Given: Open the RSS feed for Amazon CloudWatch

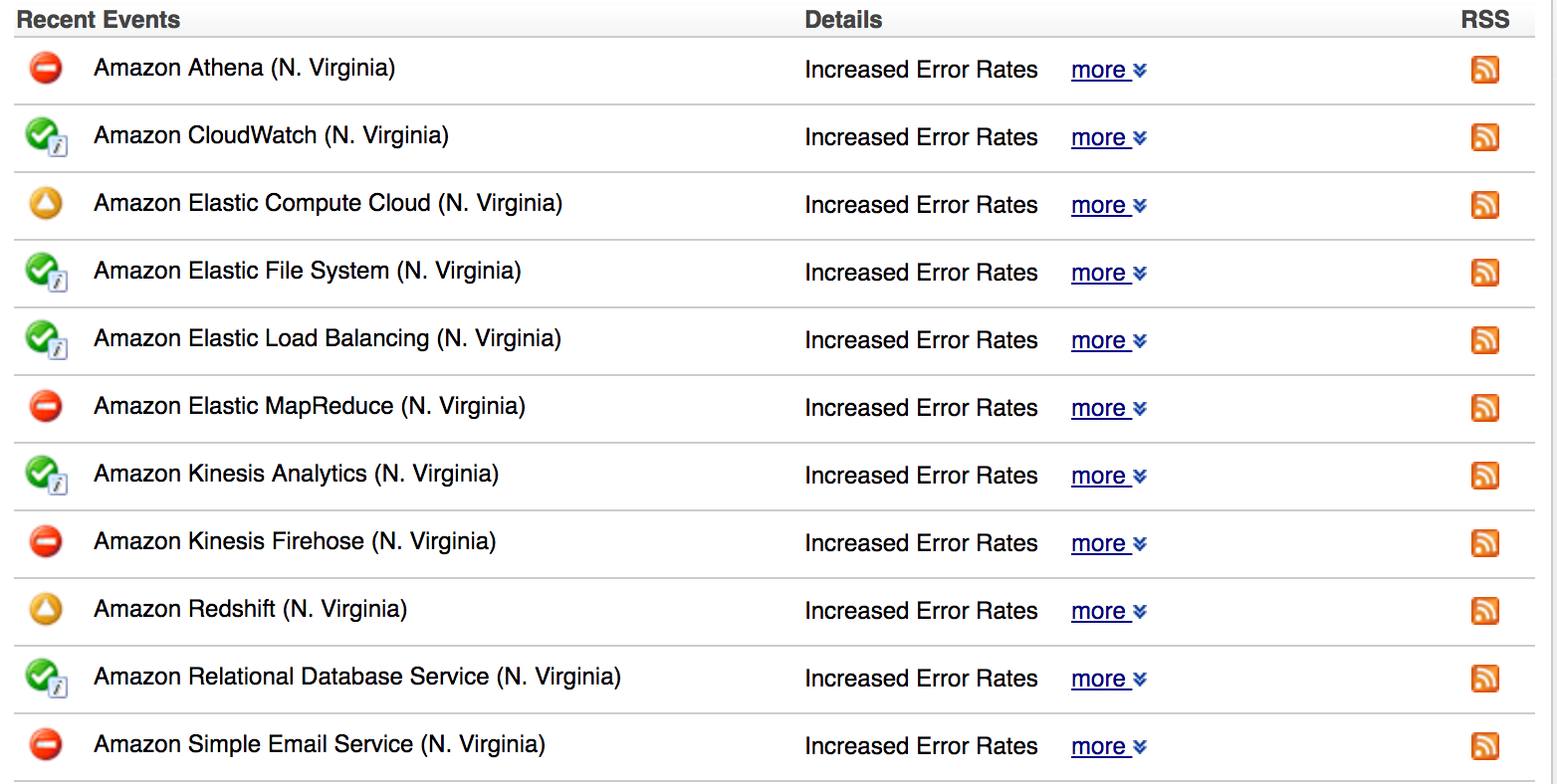Looking at the screenshot, I should pyautogui.click(x=1484, y=137).
